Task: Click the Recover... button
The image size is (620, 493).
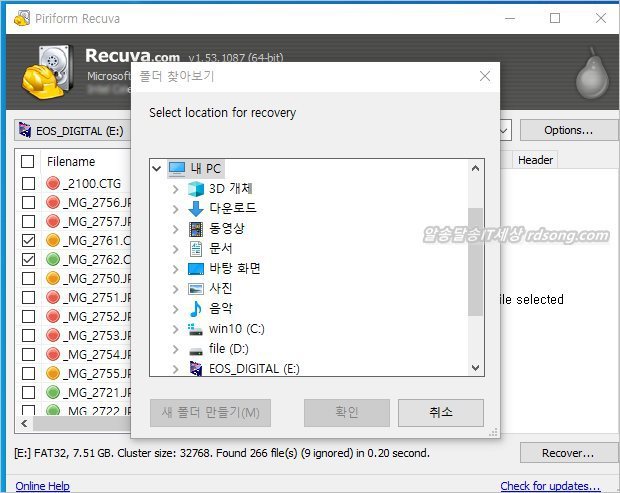Action: click(568, 453)
